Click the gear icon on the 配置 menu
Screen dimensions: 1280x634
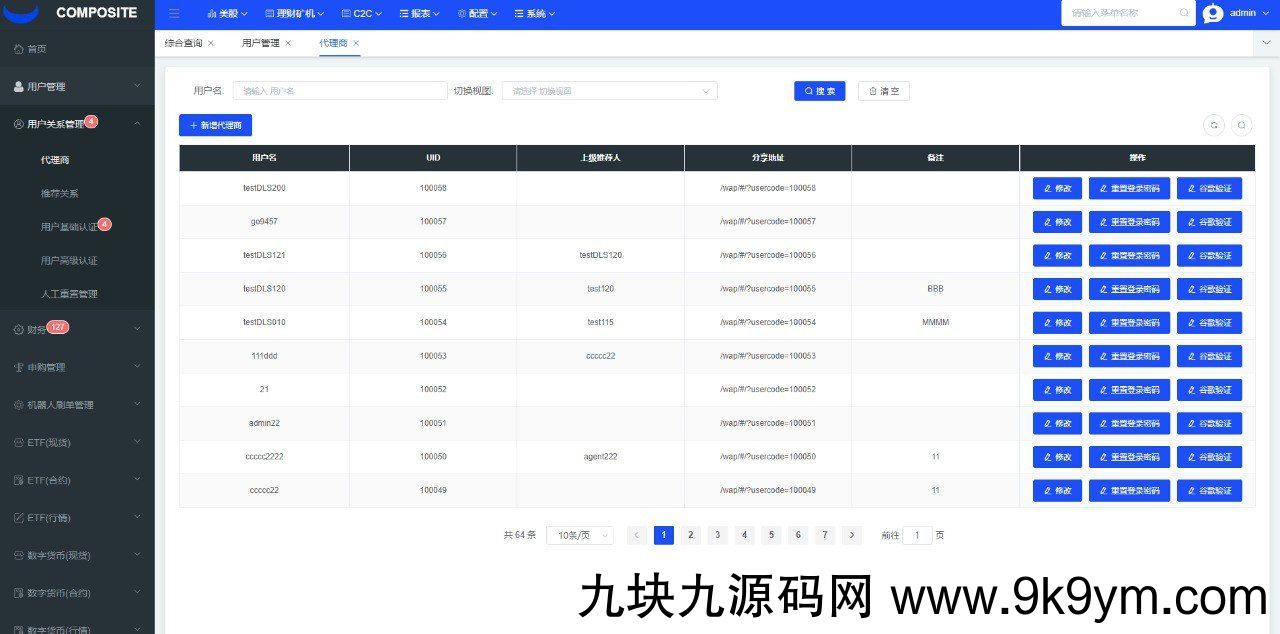pos(460,13)
